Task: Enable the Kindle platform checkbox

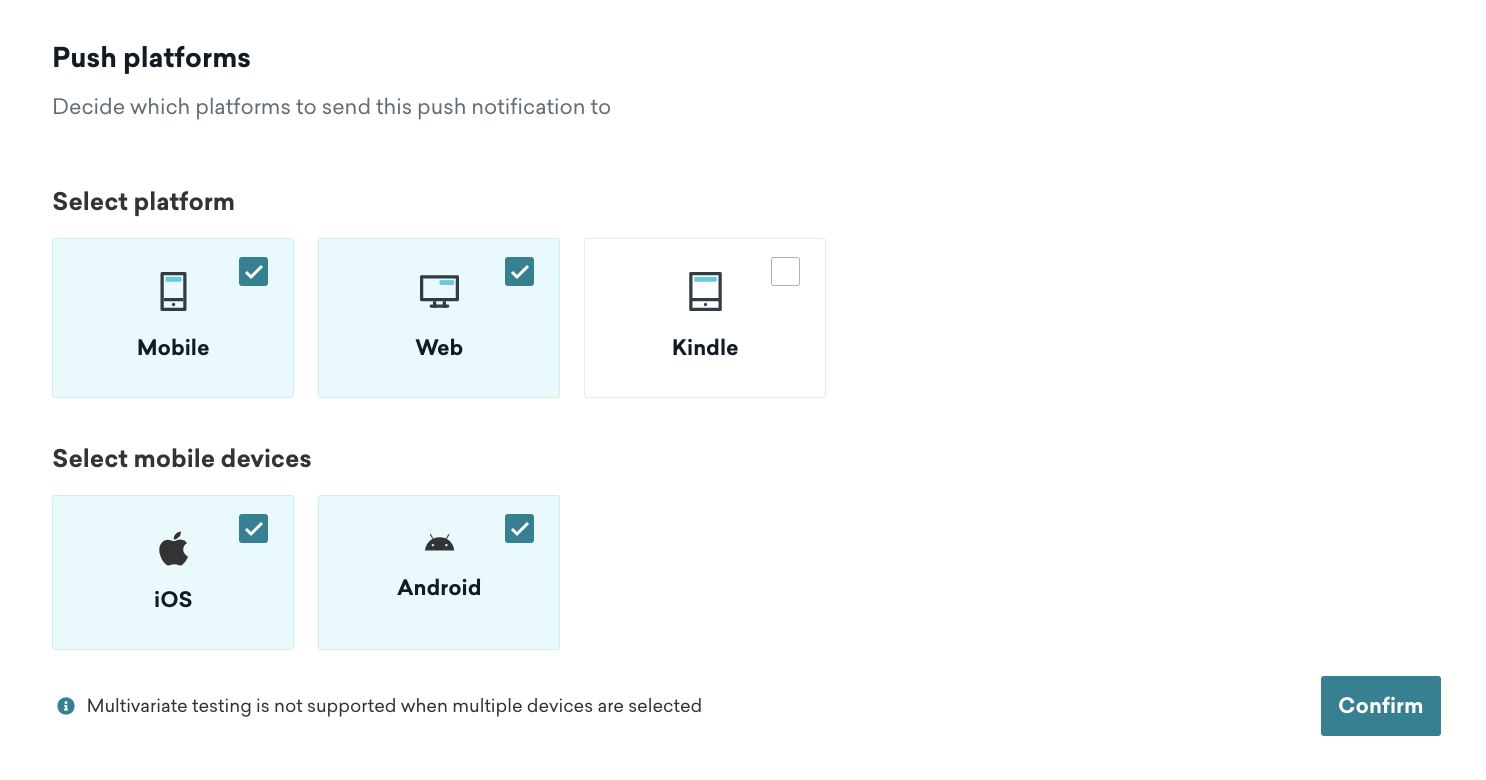Action: pyautogui.click(x=785, y=271)
